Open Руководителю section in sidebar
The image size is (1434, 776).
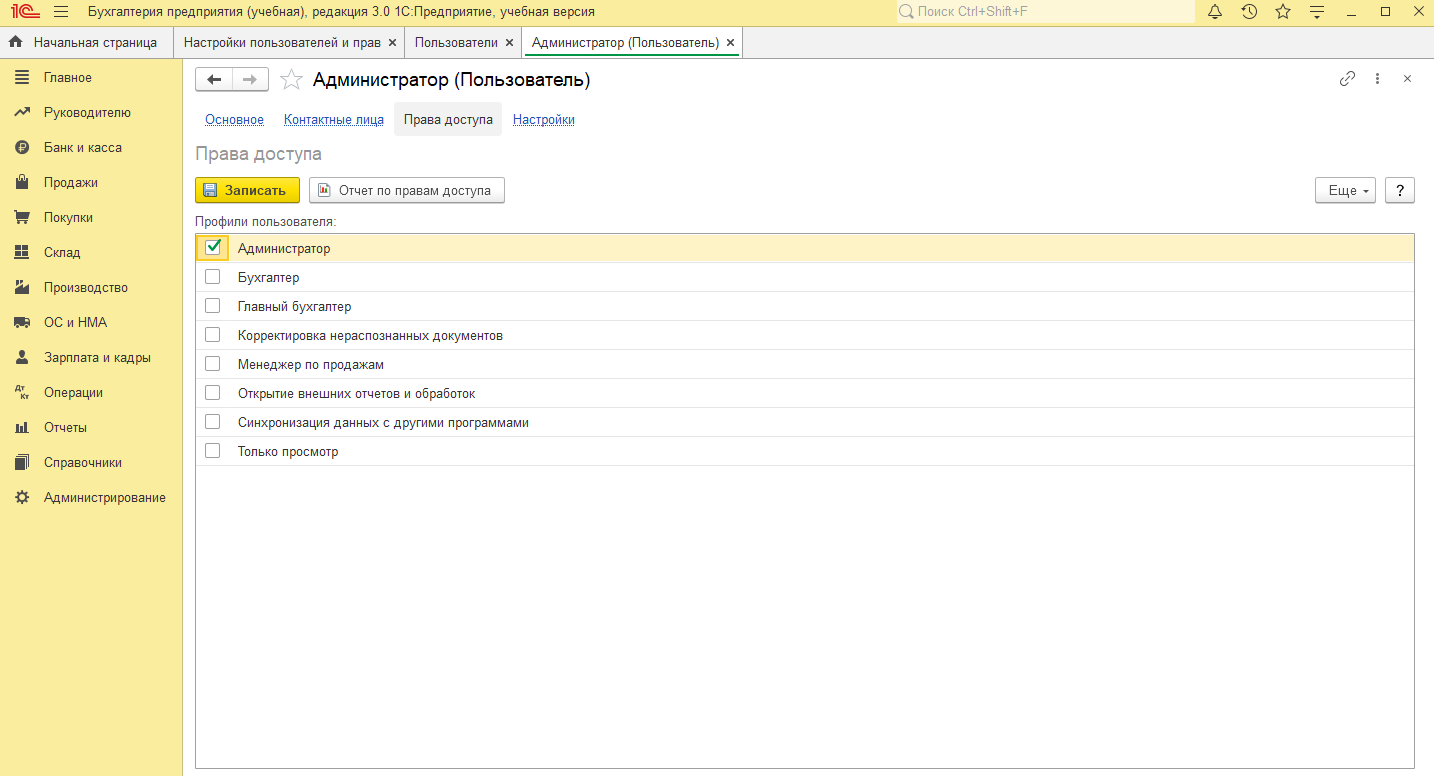(x=91, y=113)
